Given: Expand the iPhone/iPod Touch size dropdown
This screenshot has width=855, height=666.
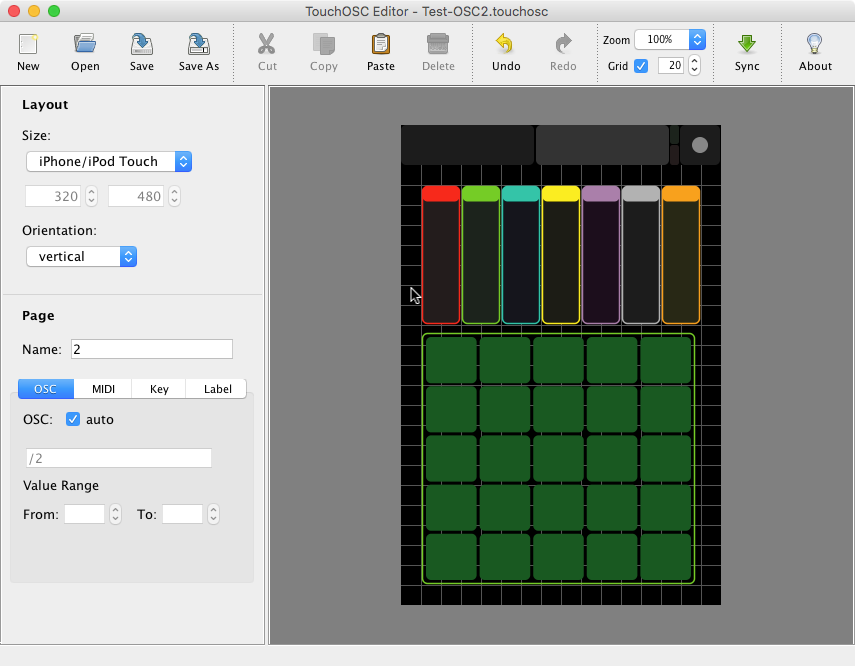Looking at the screenshot, I should click(x=108, y=161).
